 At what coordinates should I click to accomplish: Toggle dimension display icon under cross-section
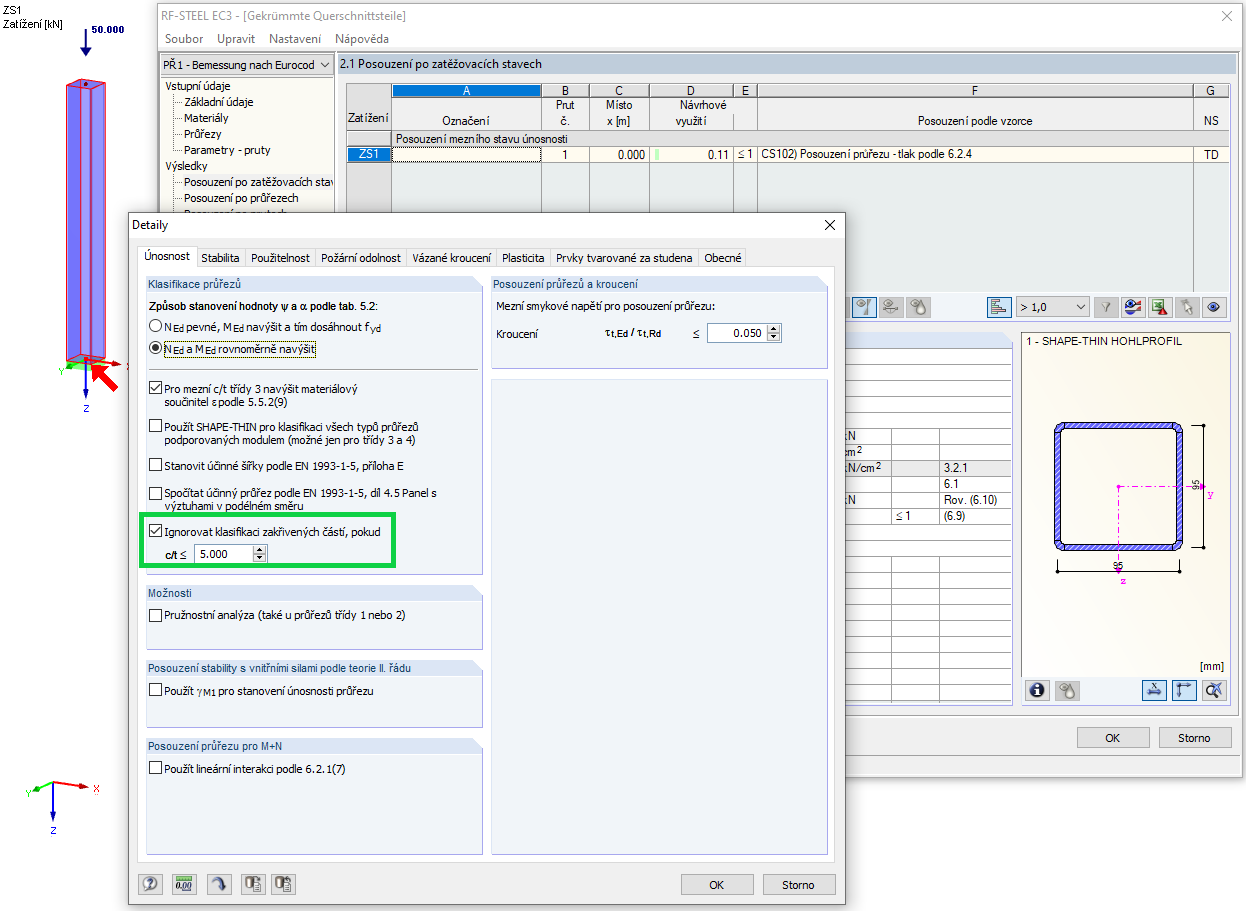(x=1154, y=690)
